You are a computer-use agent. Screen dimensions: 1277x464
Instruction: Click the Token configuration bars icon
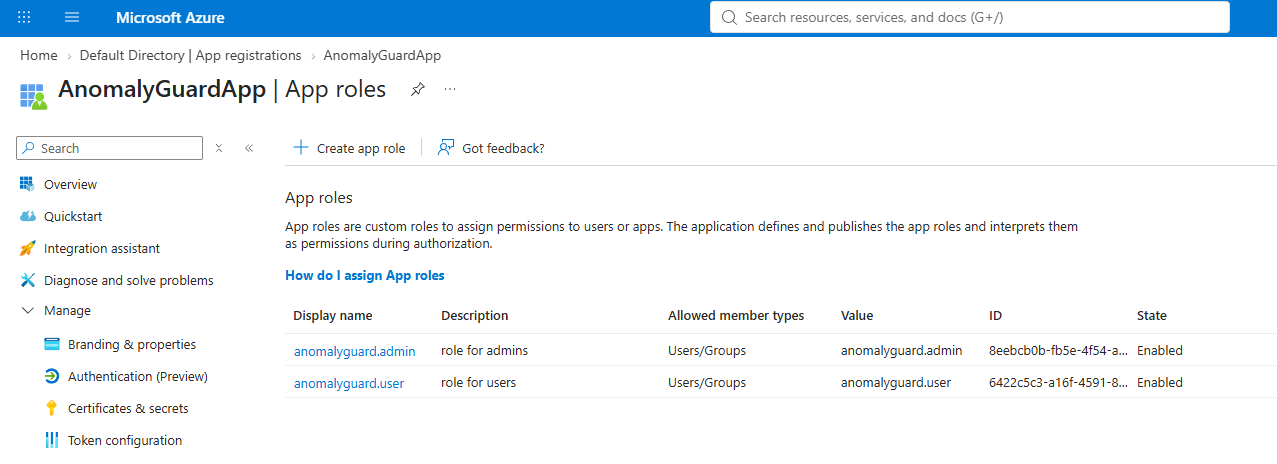[52, 440]
